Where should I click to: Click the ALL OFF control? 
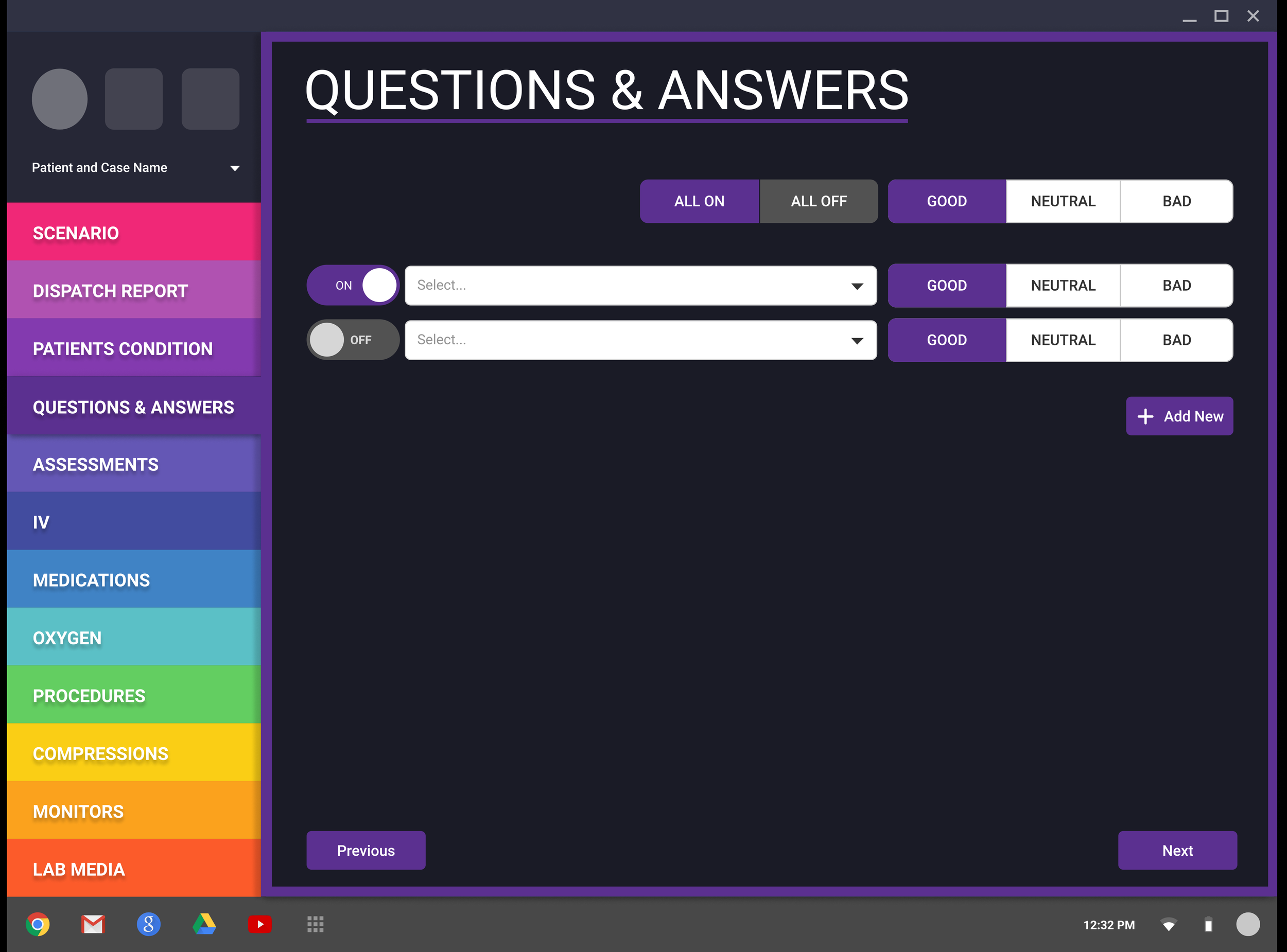tap(819, 201)
